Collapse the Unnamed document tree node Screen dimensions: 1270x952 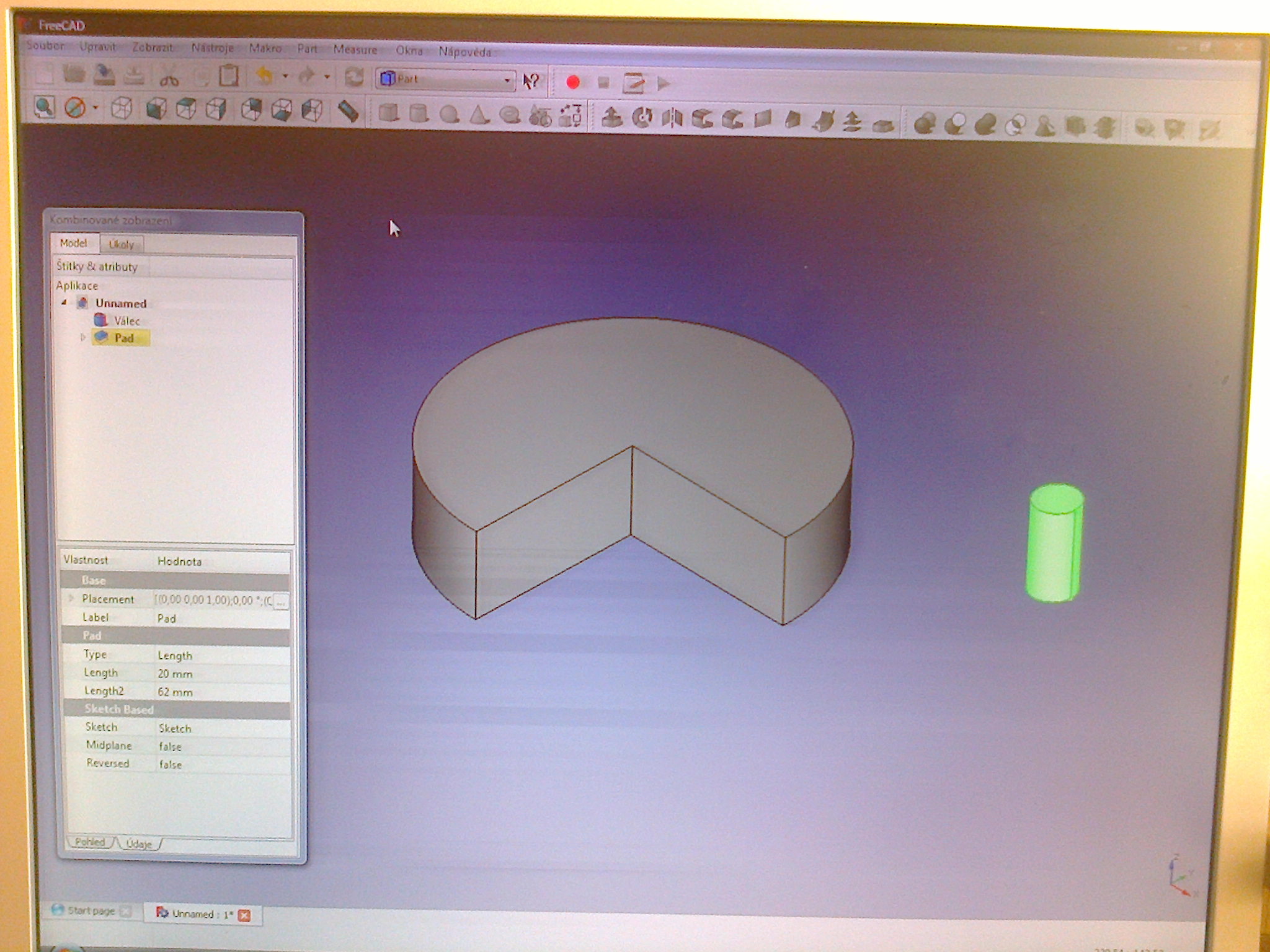[x=64, y=302]
